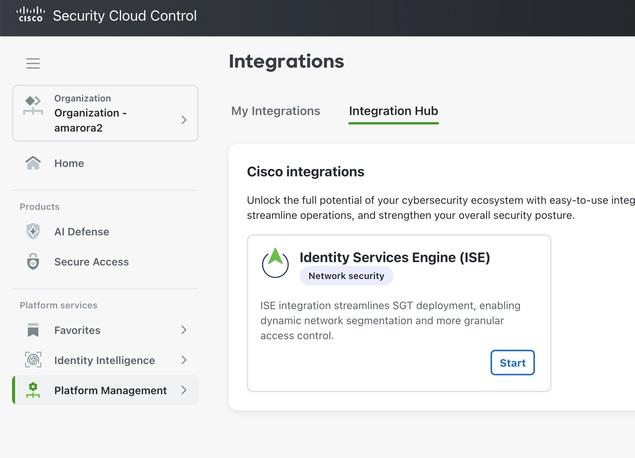635x458 pixels.
Task: Expand the Identity Intelligence chevron
Action: [x=184, y=360]
